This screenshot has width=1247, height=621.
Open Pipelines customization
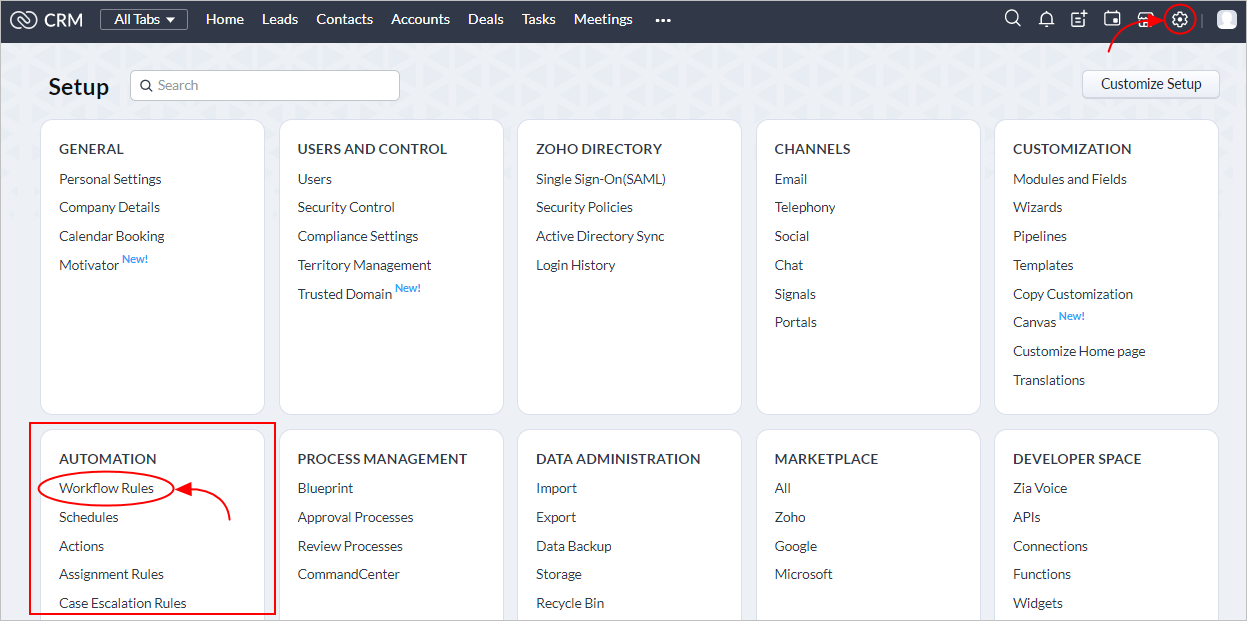click(1040, 236)
